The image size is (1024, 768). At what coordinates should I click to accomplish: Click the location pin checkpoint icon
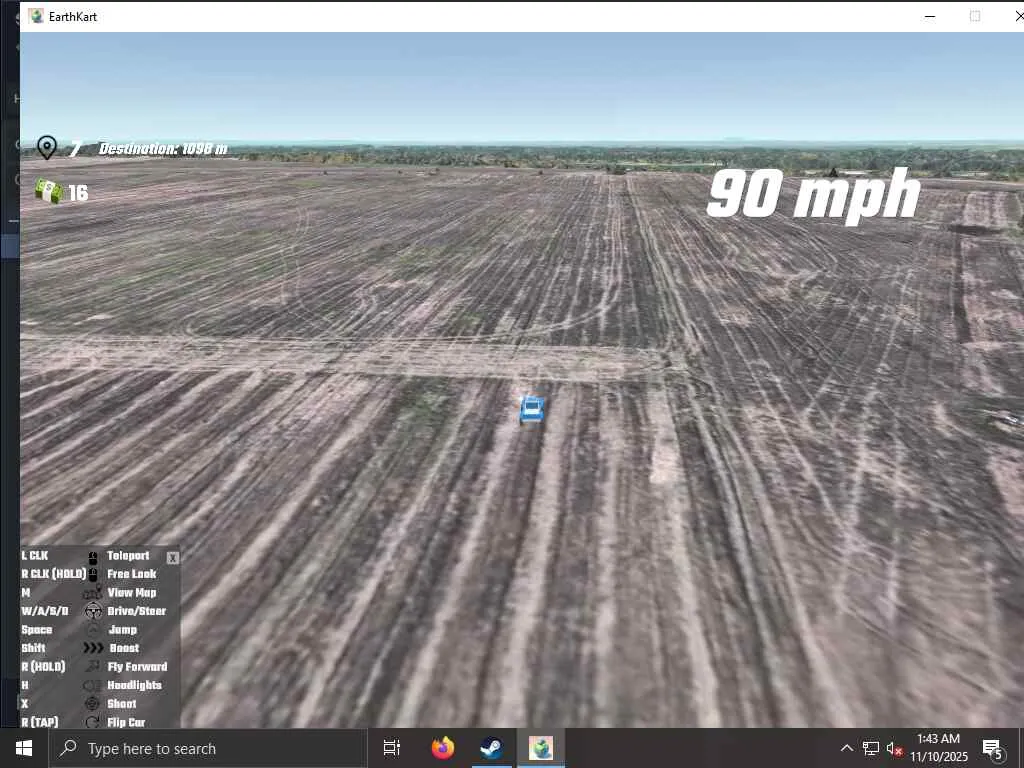pos(47,148)
